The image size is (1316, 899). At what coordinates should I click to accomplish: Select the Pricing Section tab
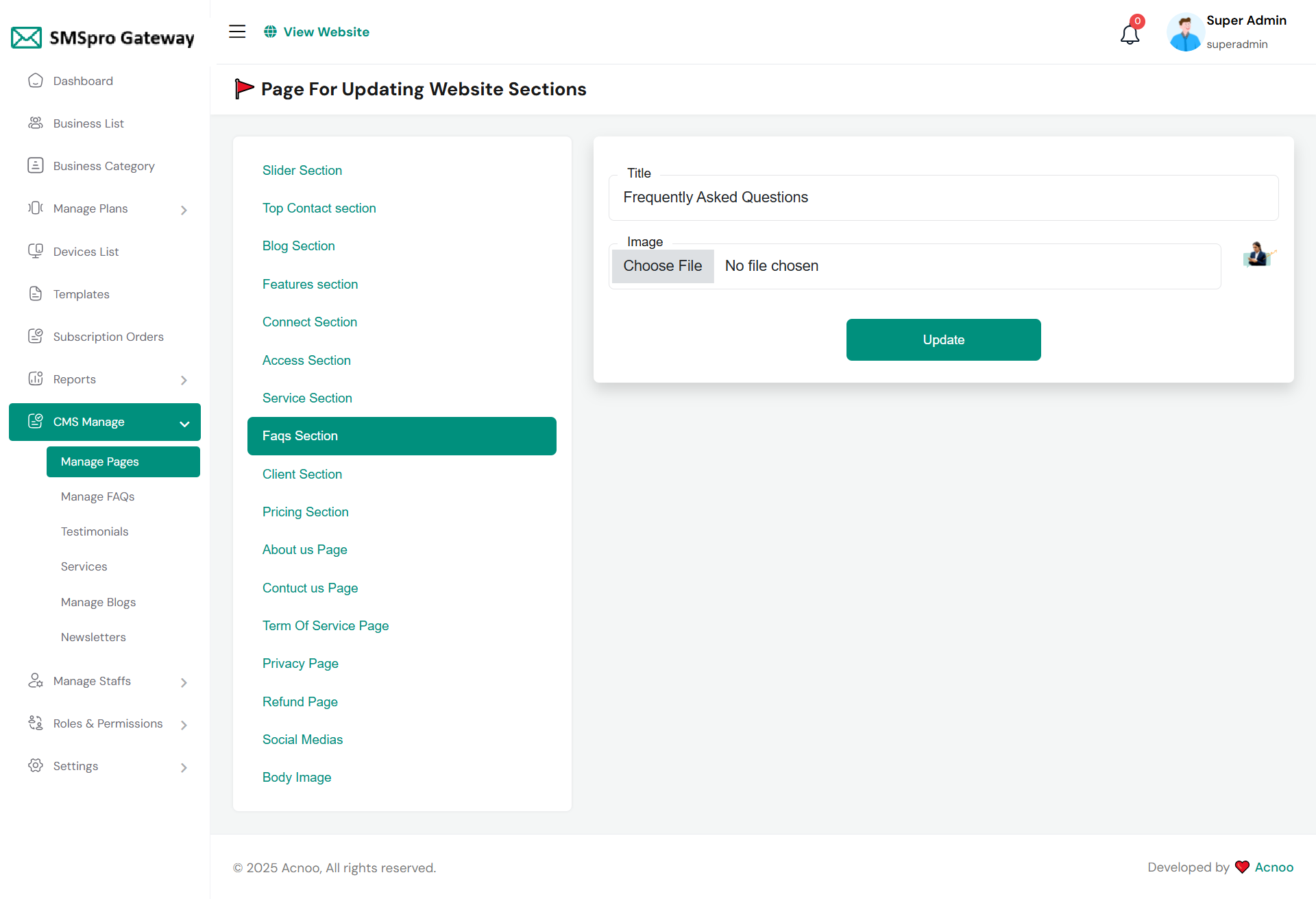click(305, 512)
